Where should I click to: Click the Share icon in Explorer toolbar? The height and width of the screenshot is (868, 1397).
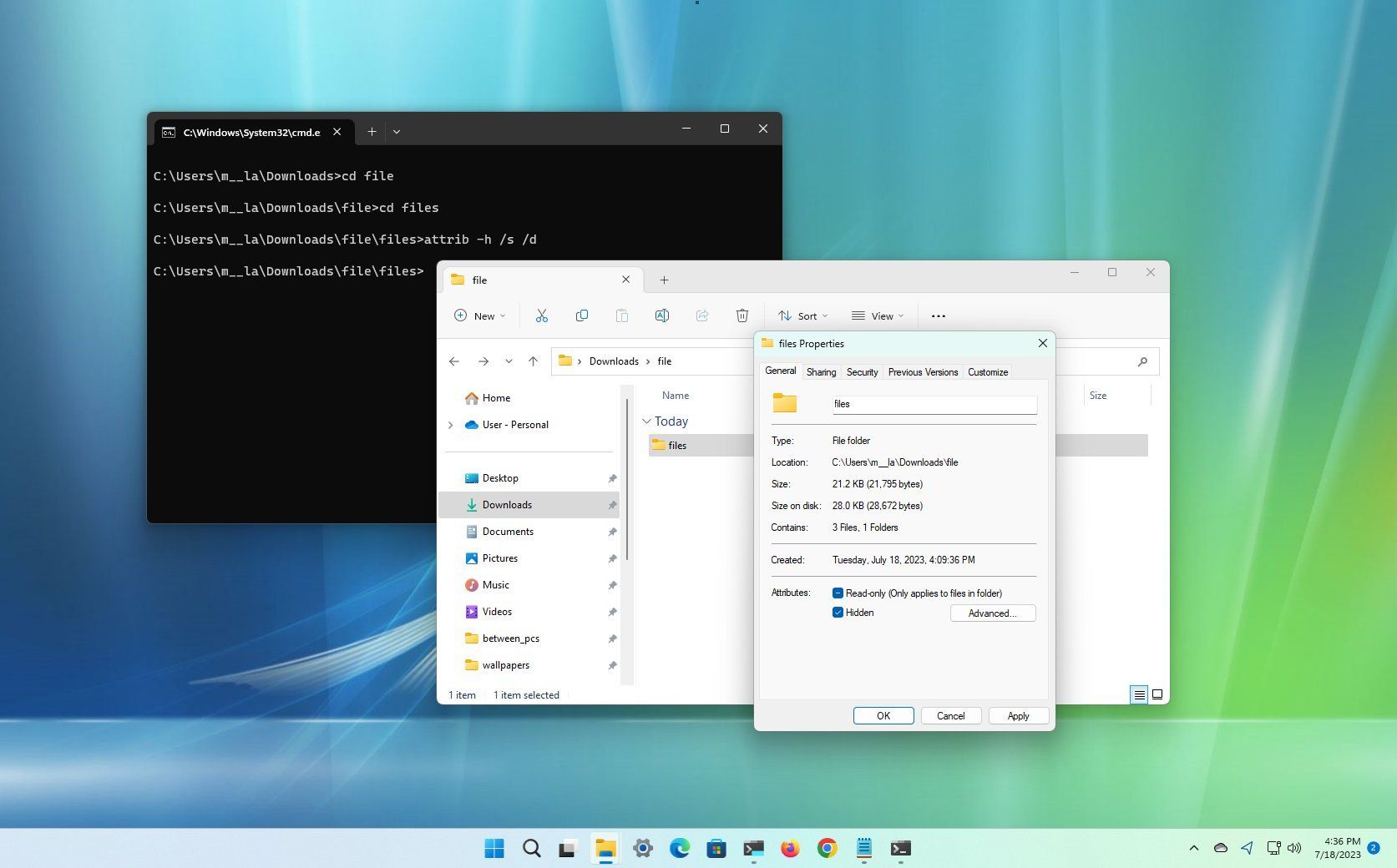(702, 315)
